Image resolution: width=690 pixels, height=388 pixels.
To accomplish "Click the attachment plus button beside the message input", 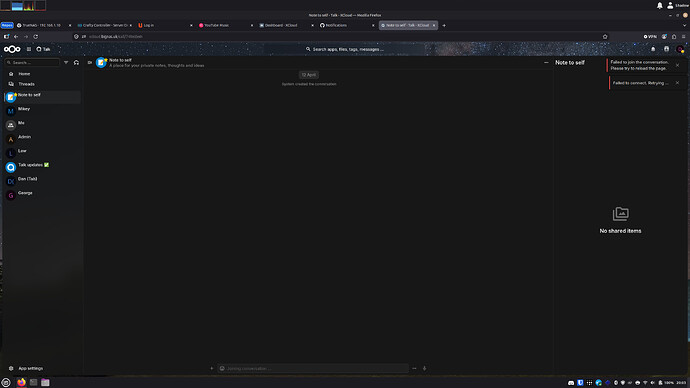I will pos(212,368).
